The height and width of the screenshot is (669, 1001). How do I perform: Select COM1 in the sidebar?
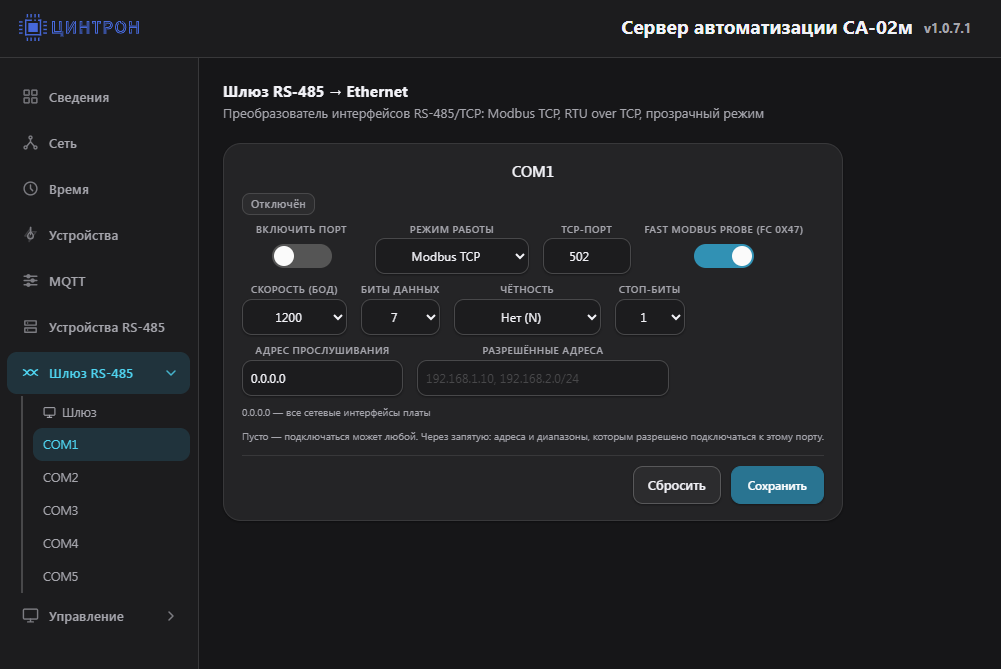click(111, 444)
